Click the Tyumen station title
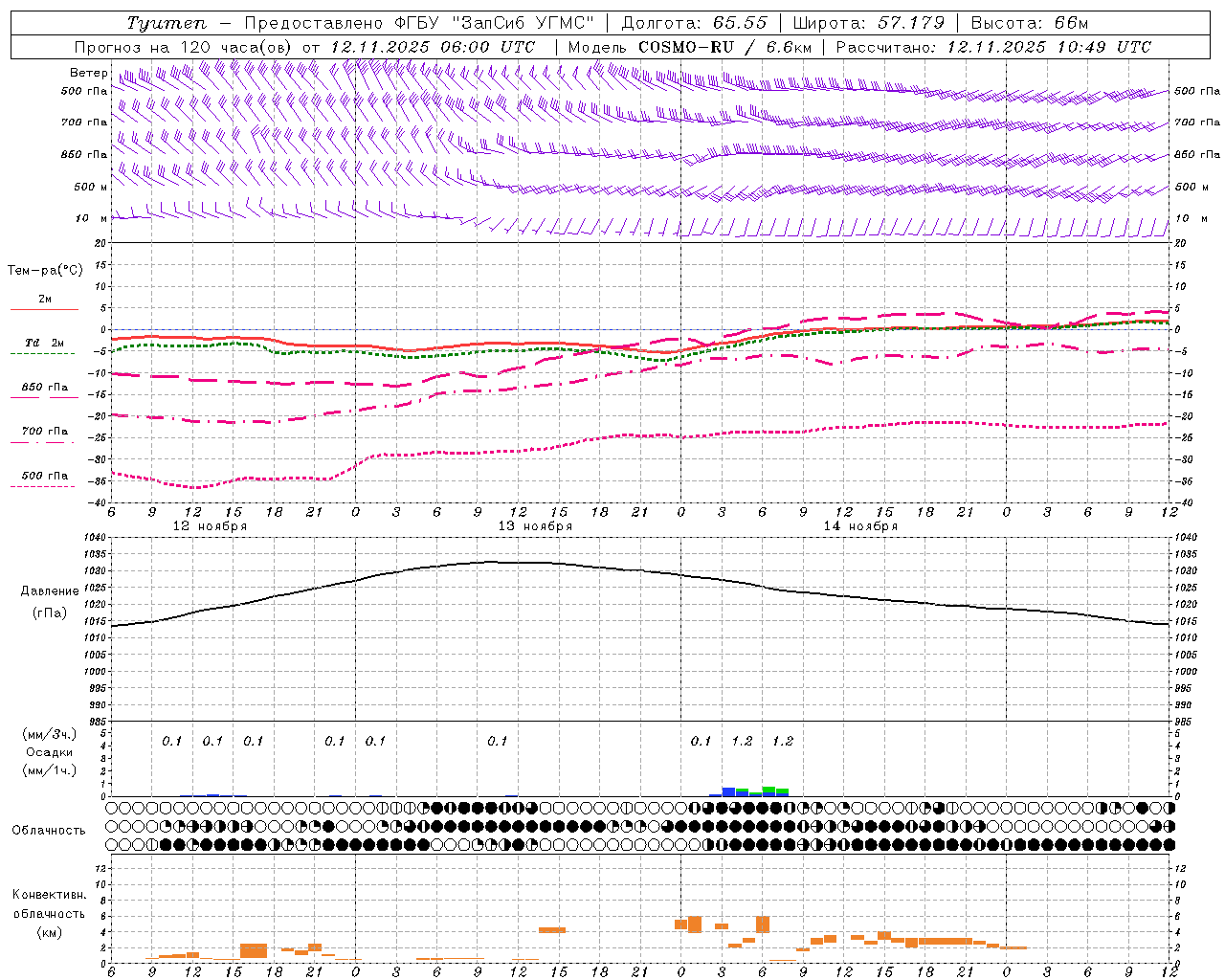 [167, 23]
